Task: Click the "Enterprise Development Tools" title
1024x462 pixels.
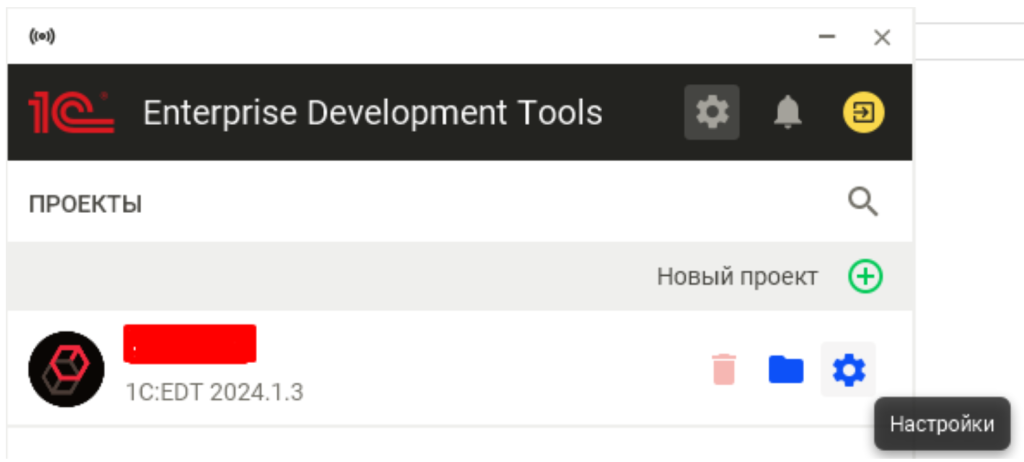Action: (x=372, y=113)
